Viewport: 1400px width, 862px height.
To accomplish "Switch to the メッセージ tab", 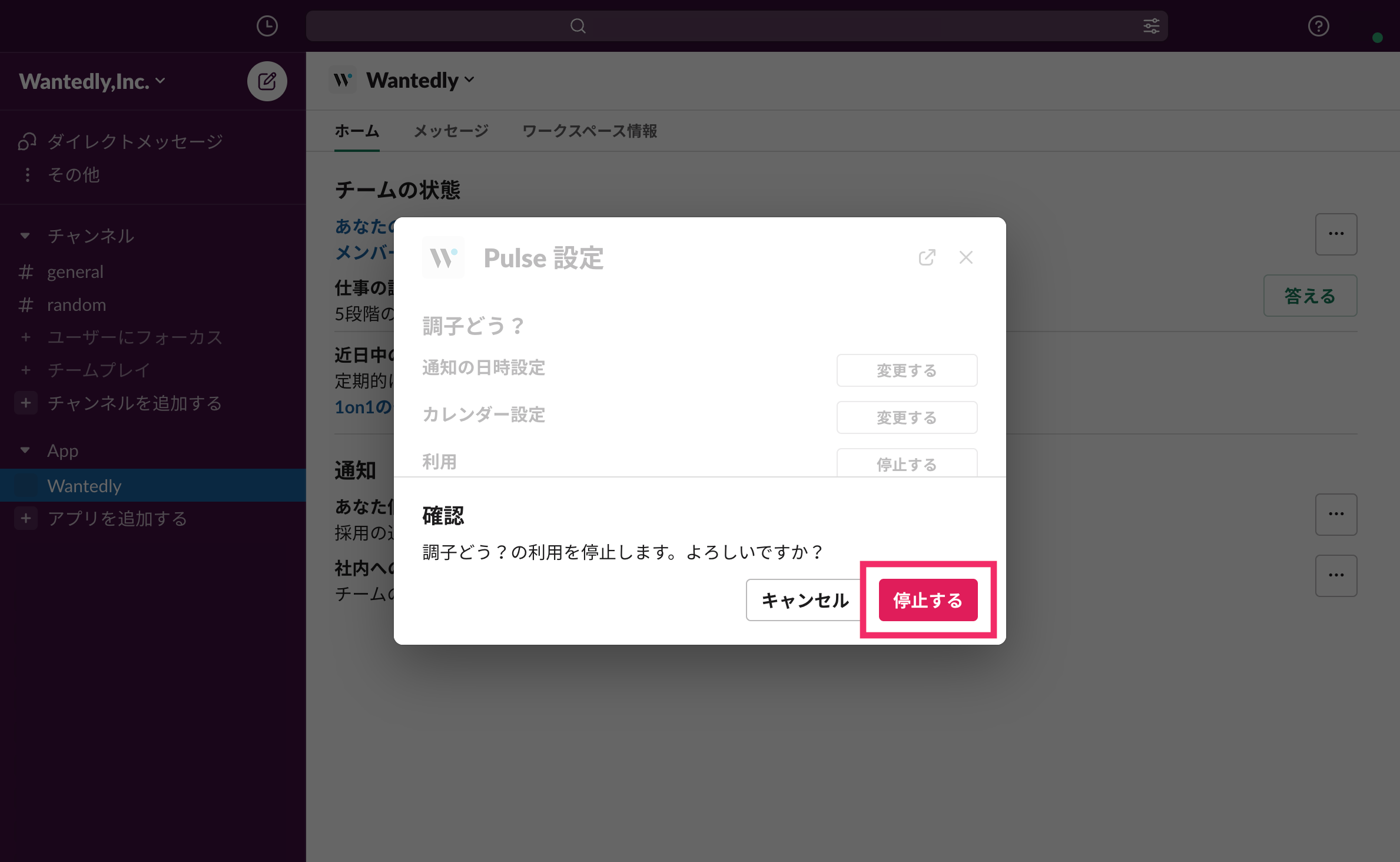I will pyautogui.click(x=451, y=131).
